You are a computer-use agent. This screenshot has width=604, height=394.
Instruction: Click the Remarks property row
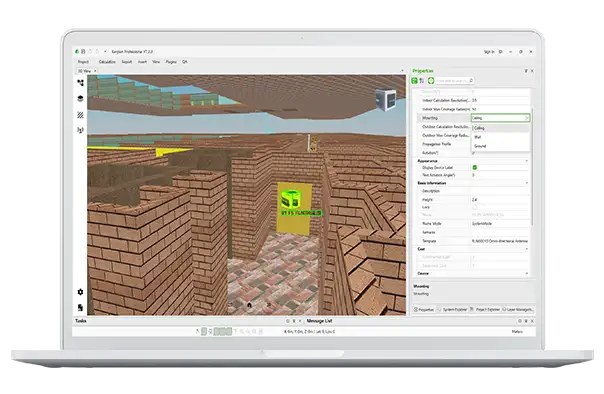[473, 232]
